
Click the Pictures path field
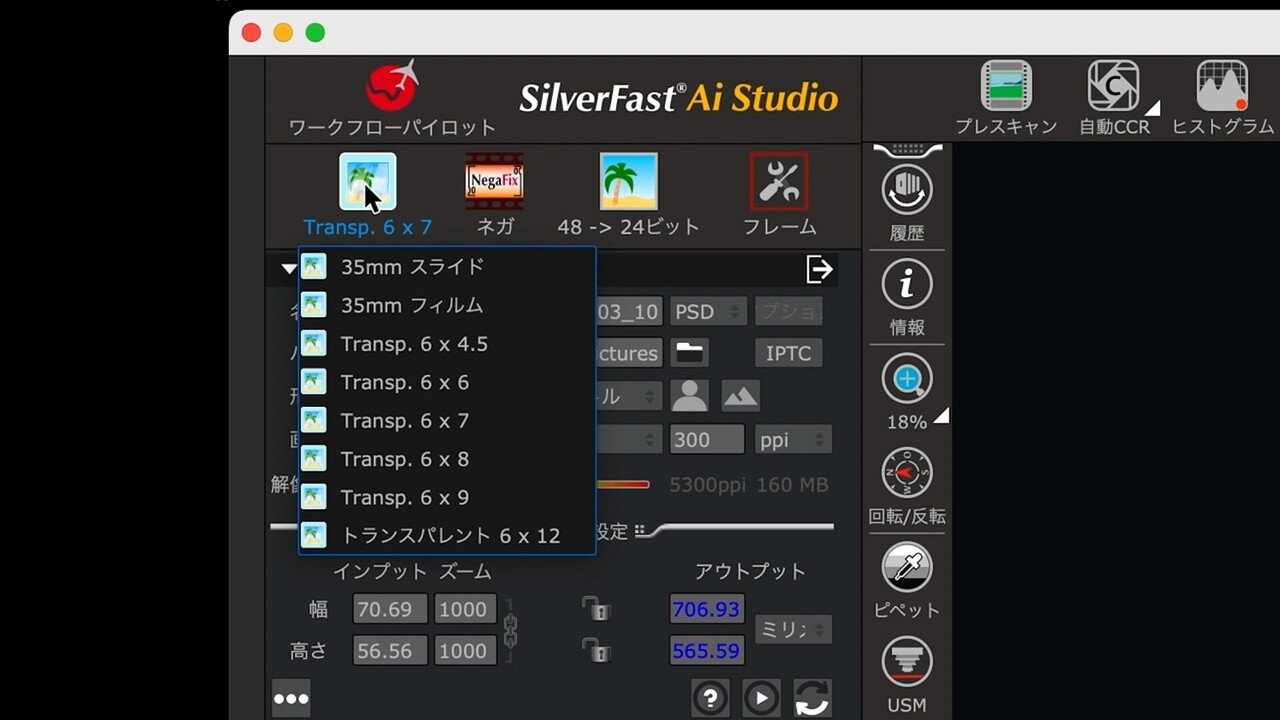tap(628, 353)
